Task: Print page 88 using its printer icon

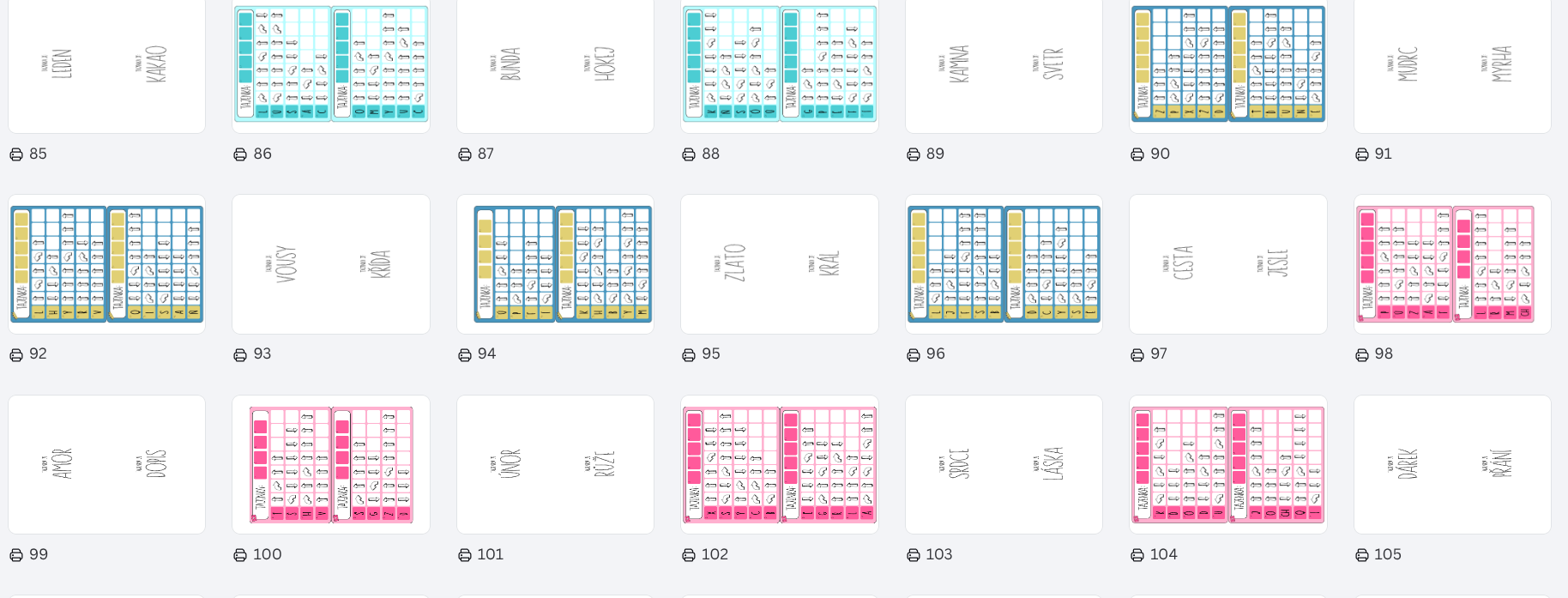Action: point(689,154)
